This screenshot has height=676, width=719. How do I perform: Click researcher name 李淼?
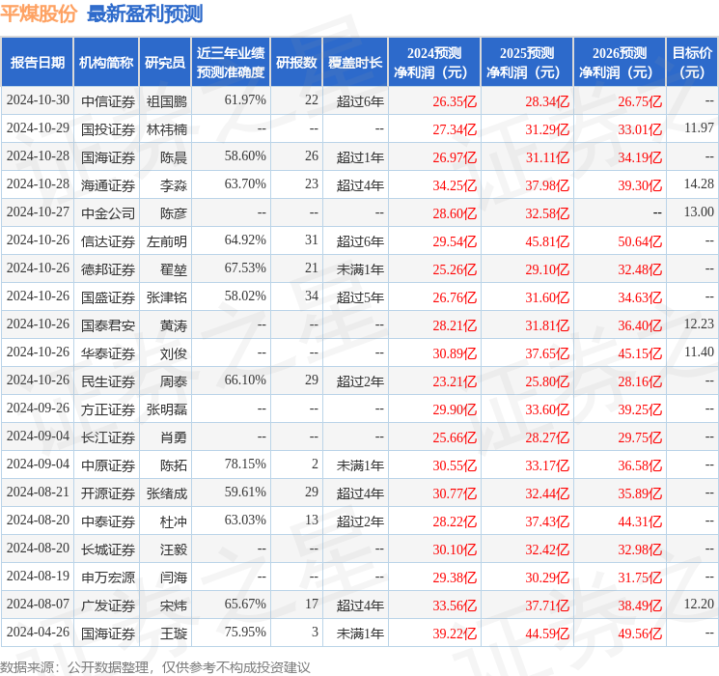pyautogui.click(x=173, y=185)
